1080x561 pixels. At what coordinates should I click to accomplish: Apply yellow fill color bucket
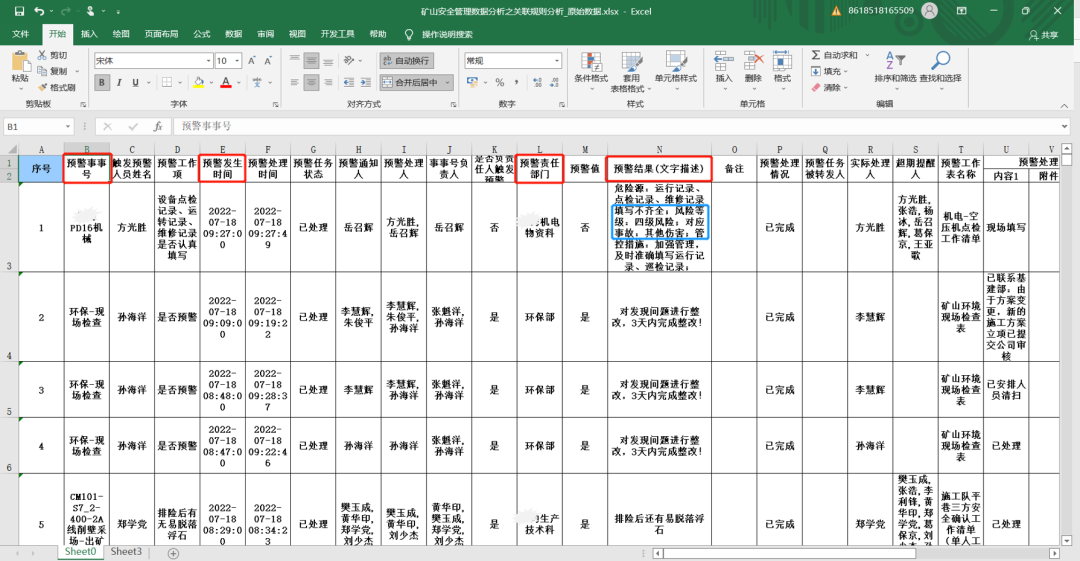[198, 83]
